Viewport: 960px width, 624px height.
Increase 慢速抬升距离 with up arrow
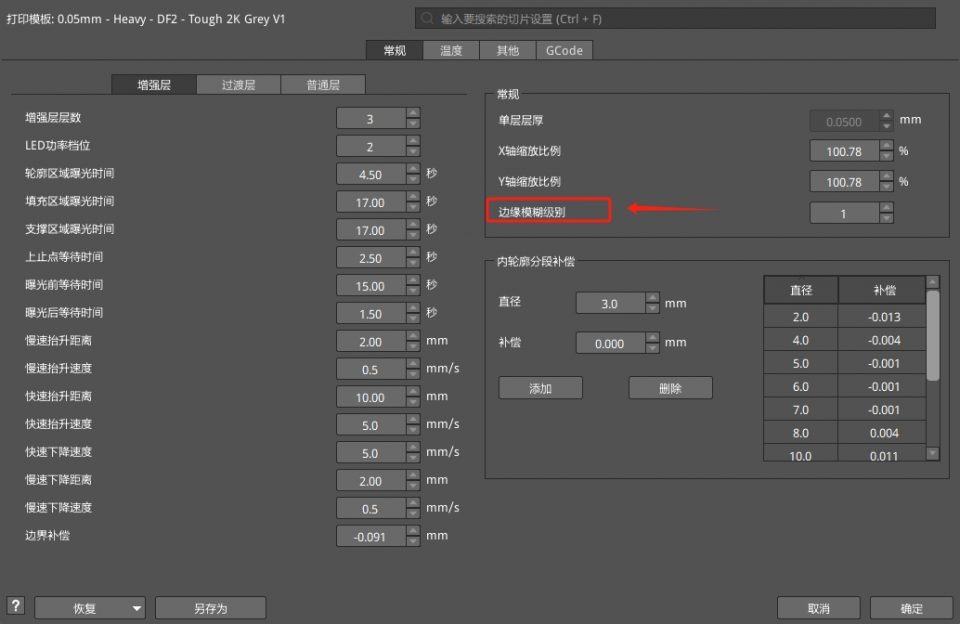413,336
